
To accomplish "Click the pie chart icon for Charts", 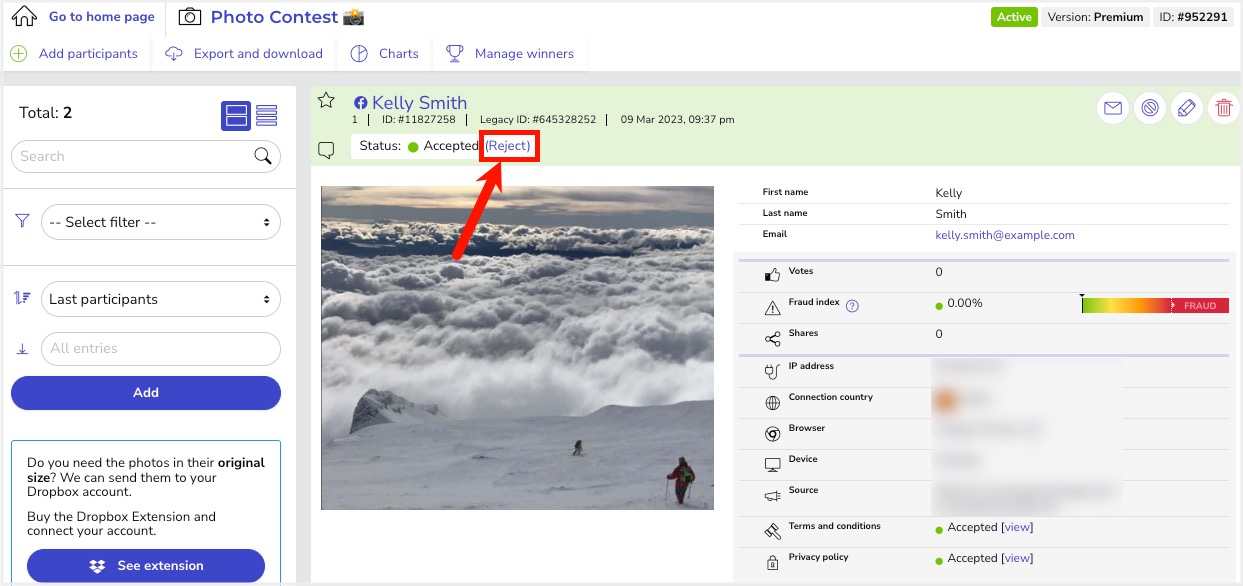I will (x=359, y=53).
